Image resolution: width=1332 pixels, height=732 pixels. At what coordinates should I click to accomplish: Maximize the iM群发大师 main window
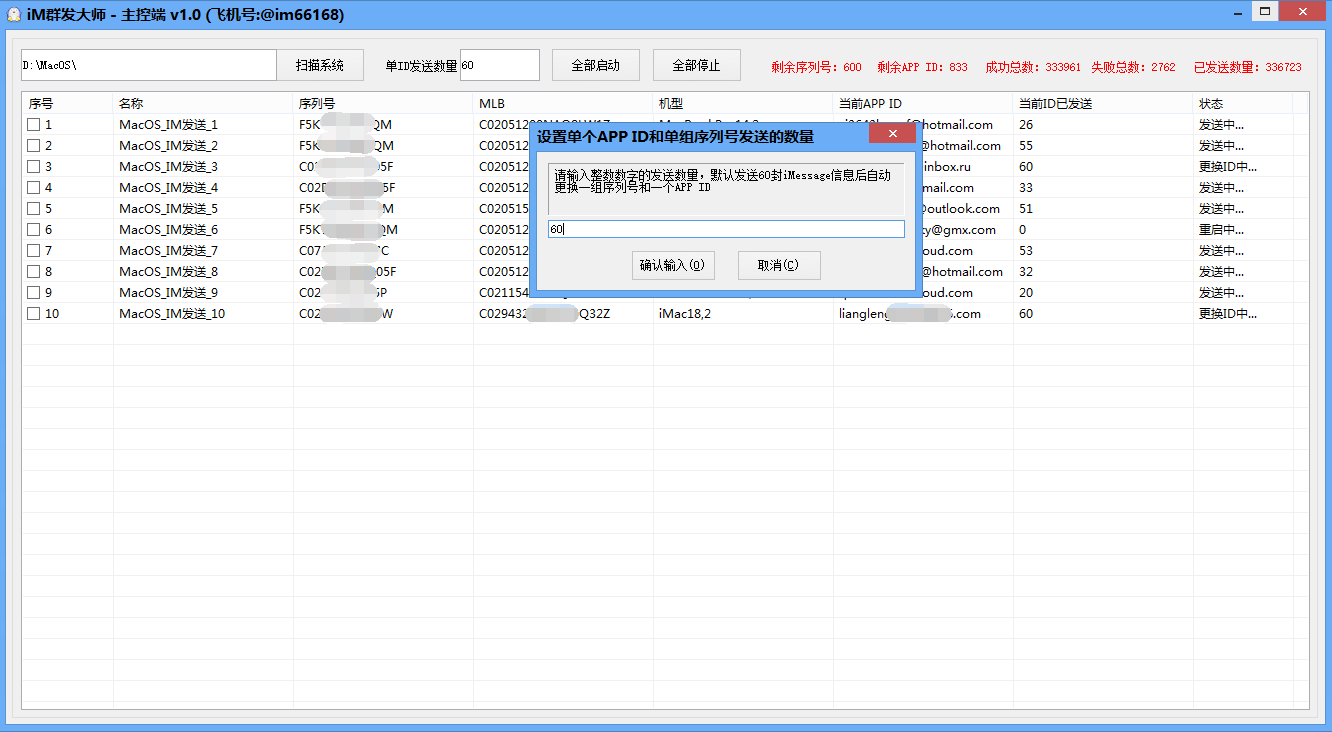pyautogui.click(x=1265, y=11)
